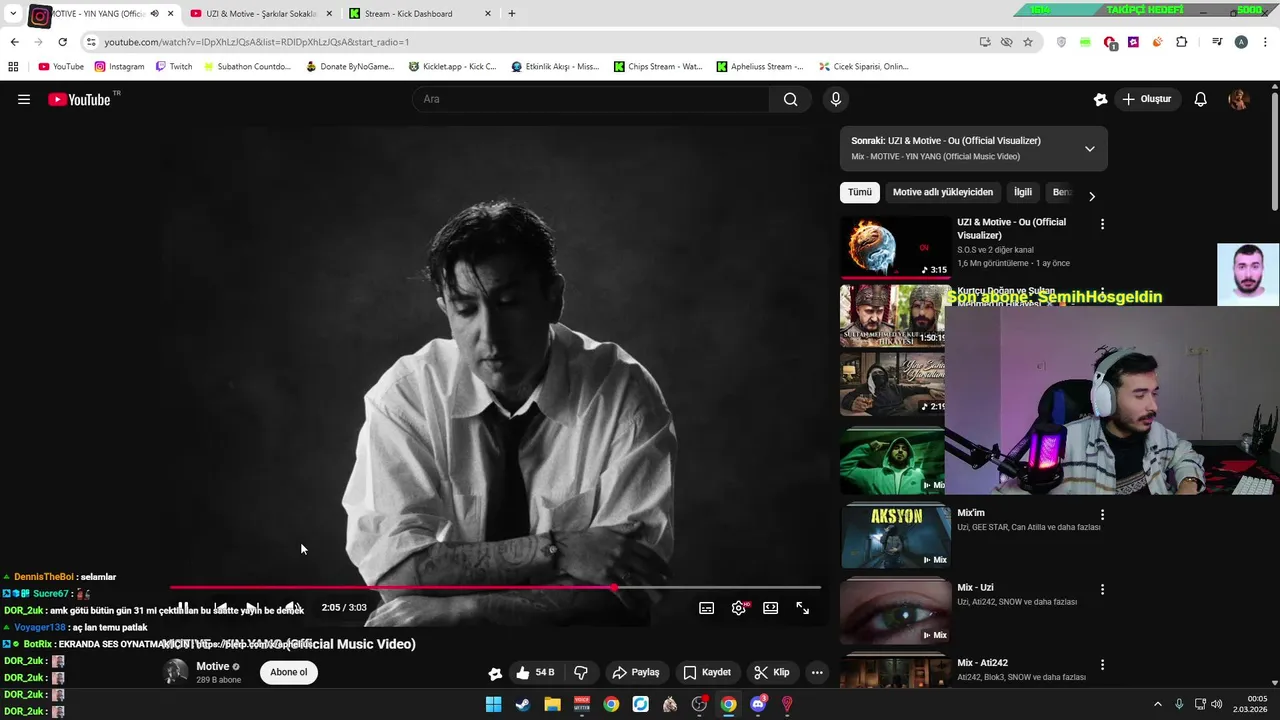
Task: Click the browser address bar URL
Action: coord(256,42)
